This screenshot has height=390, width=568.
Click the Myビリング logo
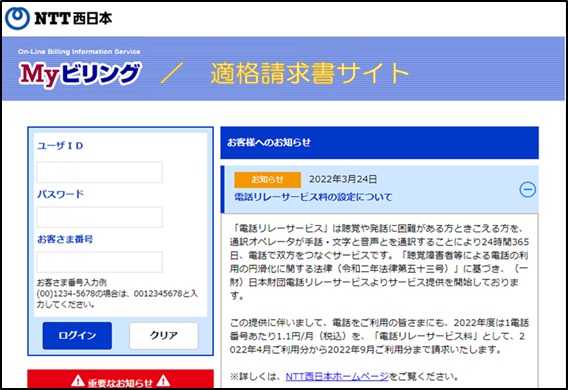[x=80, y=74]
